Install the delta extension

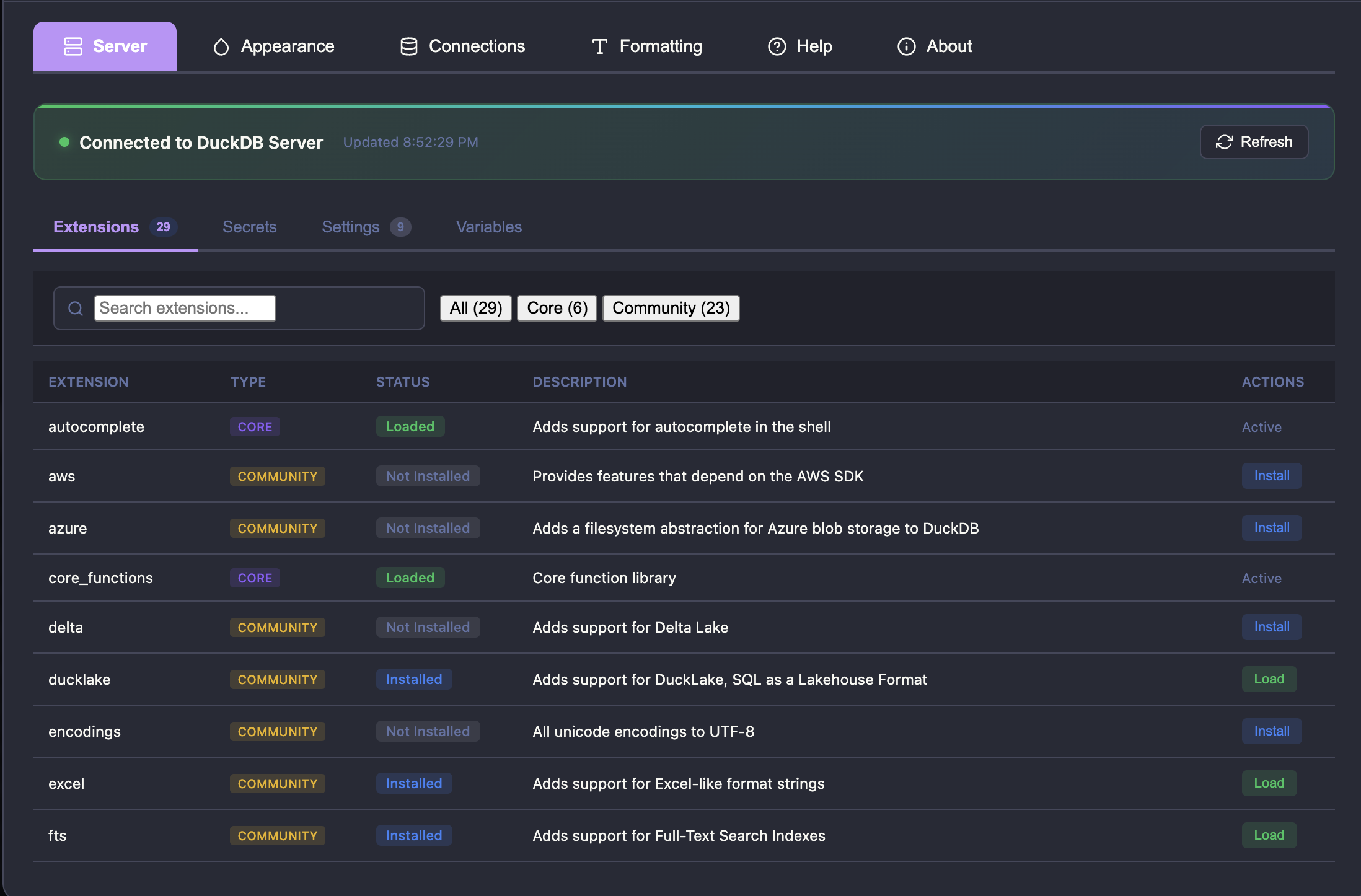click(x=1271, y=627)
